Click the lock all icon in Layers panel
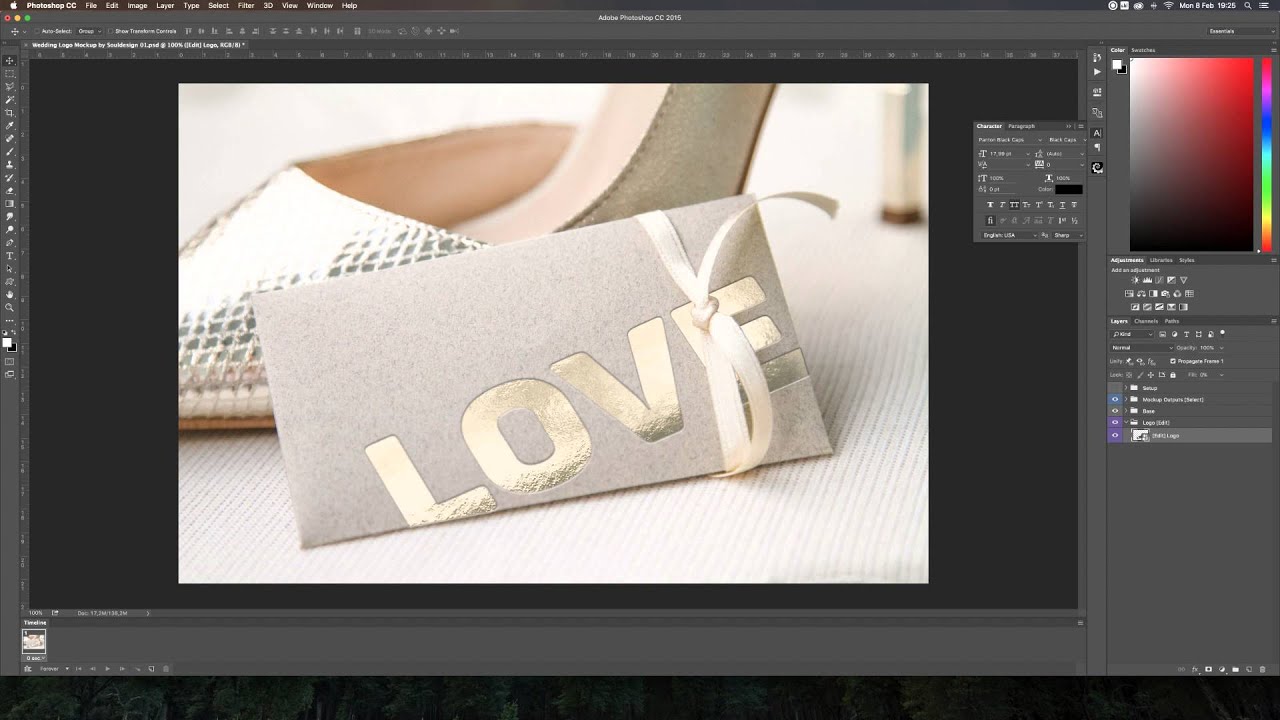The height and width of the screenshot is (720, 1280). (1173, 375)
